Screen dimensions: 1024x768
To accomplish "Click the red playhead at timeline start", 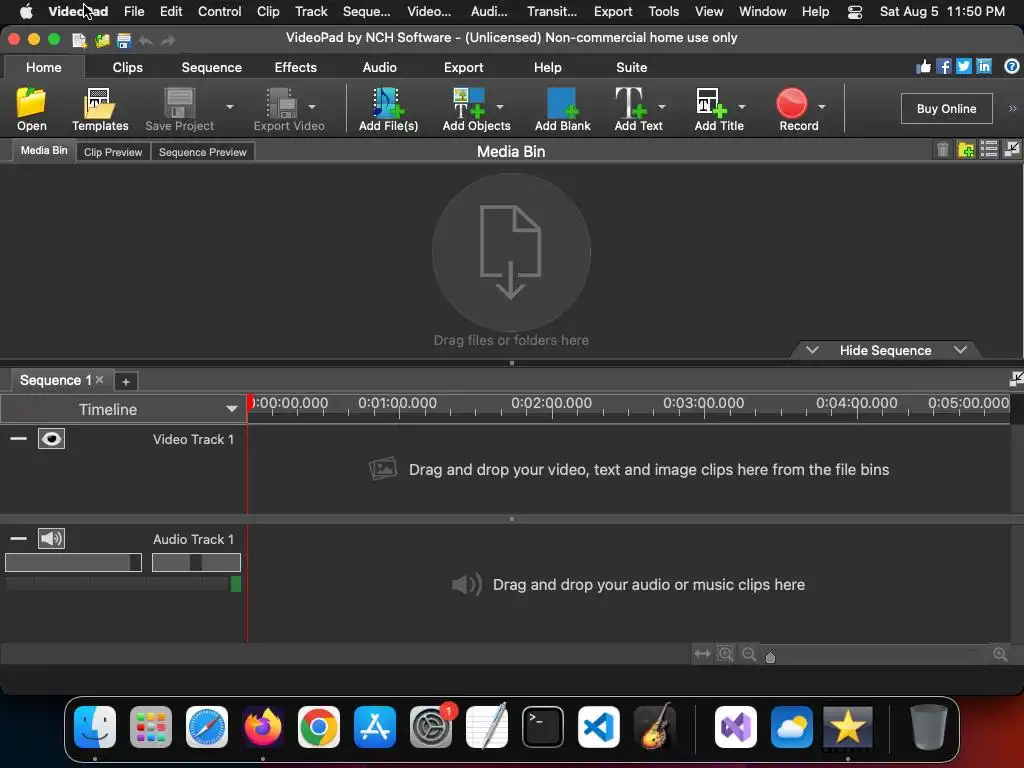I will (249, 402).
